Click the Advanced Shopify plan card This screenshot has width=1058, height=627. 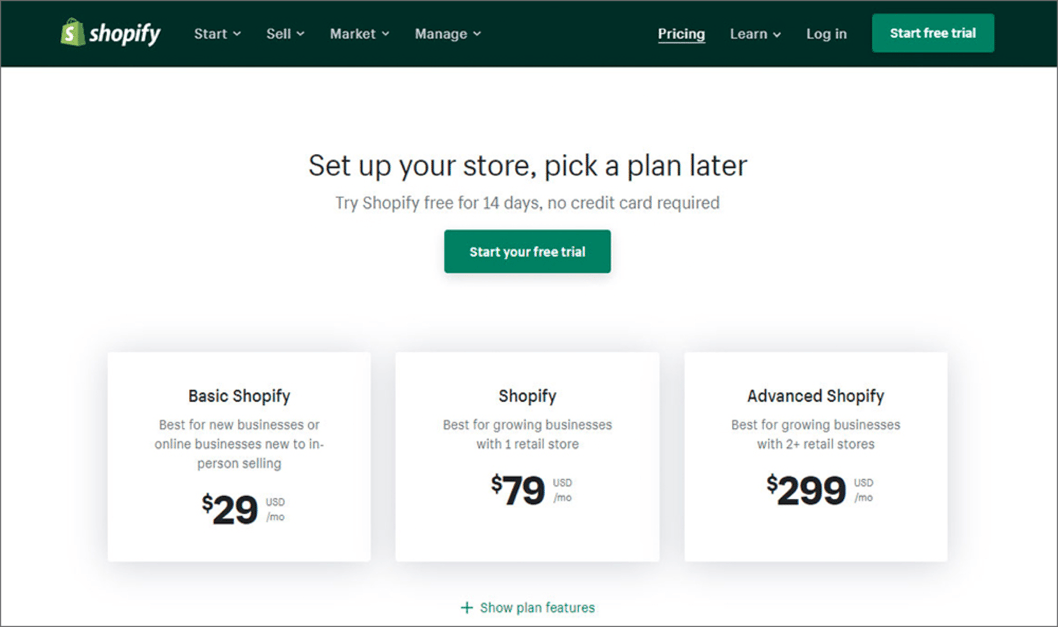[815, 456]
